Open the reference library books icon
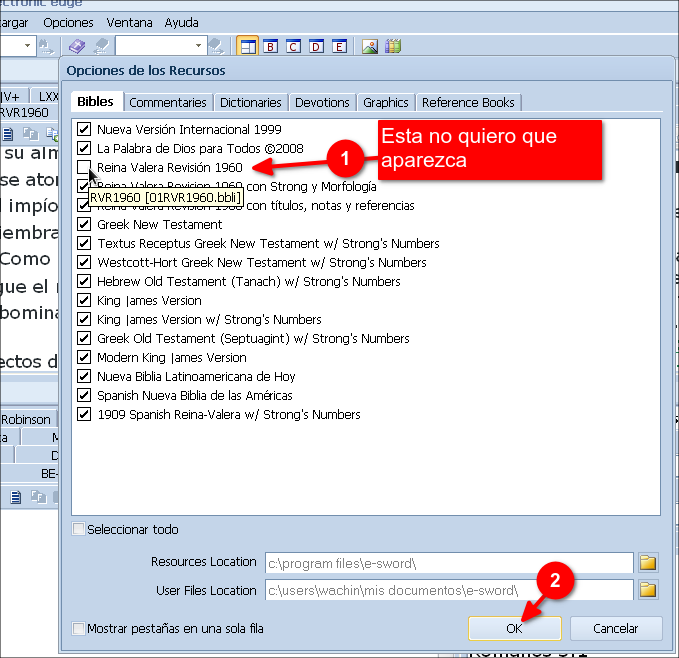Image resolution: width=679 pixels, height=658 pixels. [393, 46]
